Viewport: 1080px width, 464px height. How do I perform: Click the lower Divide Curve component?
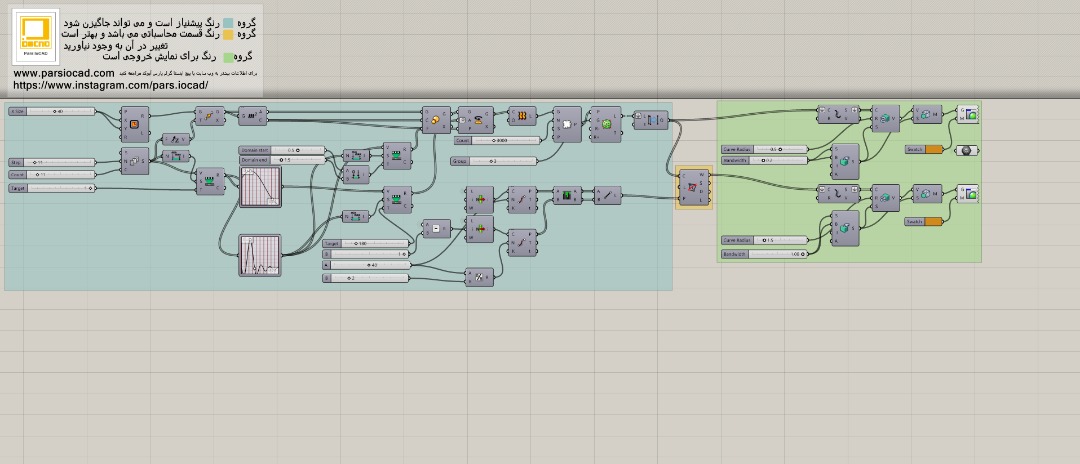(522, 242)
